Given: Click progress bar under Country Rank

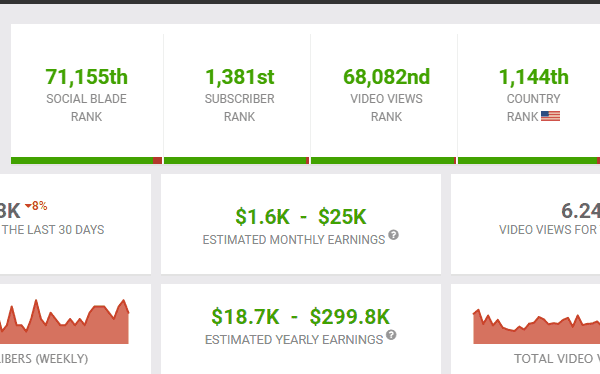Looking at the screenshot, I should [529, 160].
